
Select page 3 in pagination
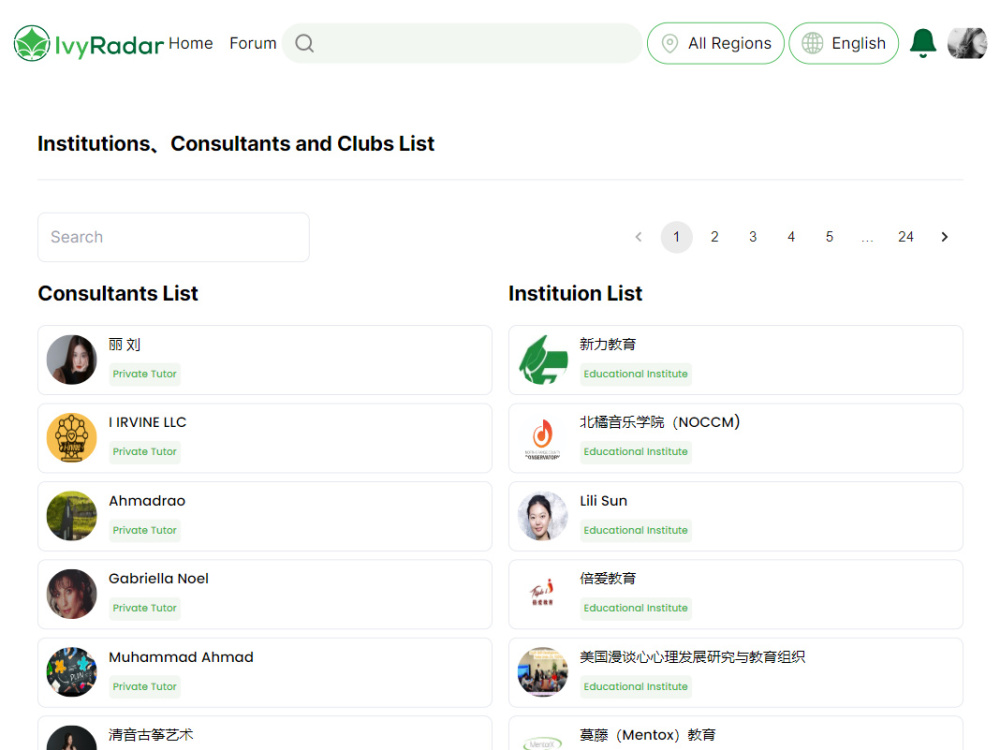pyautogui.click(x=753, y=237)
